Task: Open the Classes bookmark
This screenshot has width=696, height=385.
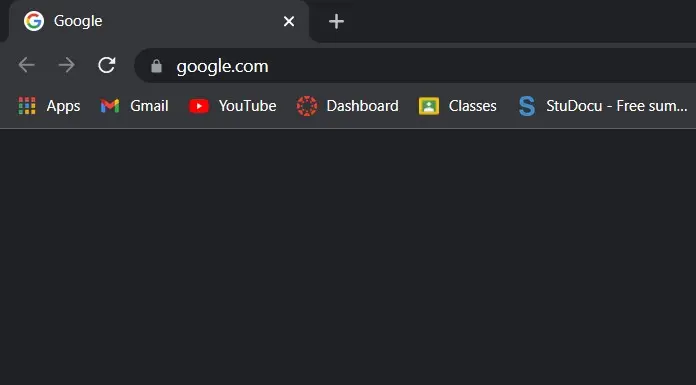Action: click(458, 106)
